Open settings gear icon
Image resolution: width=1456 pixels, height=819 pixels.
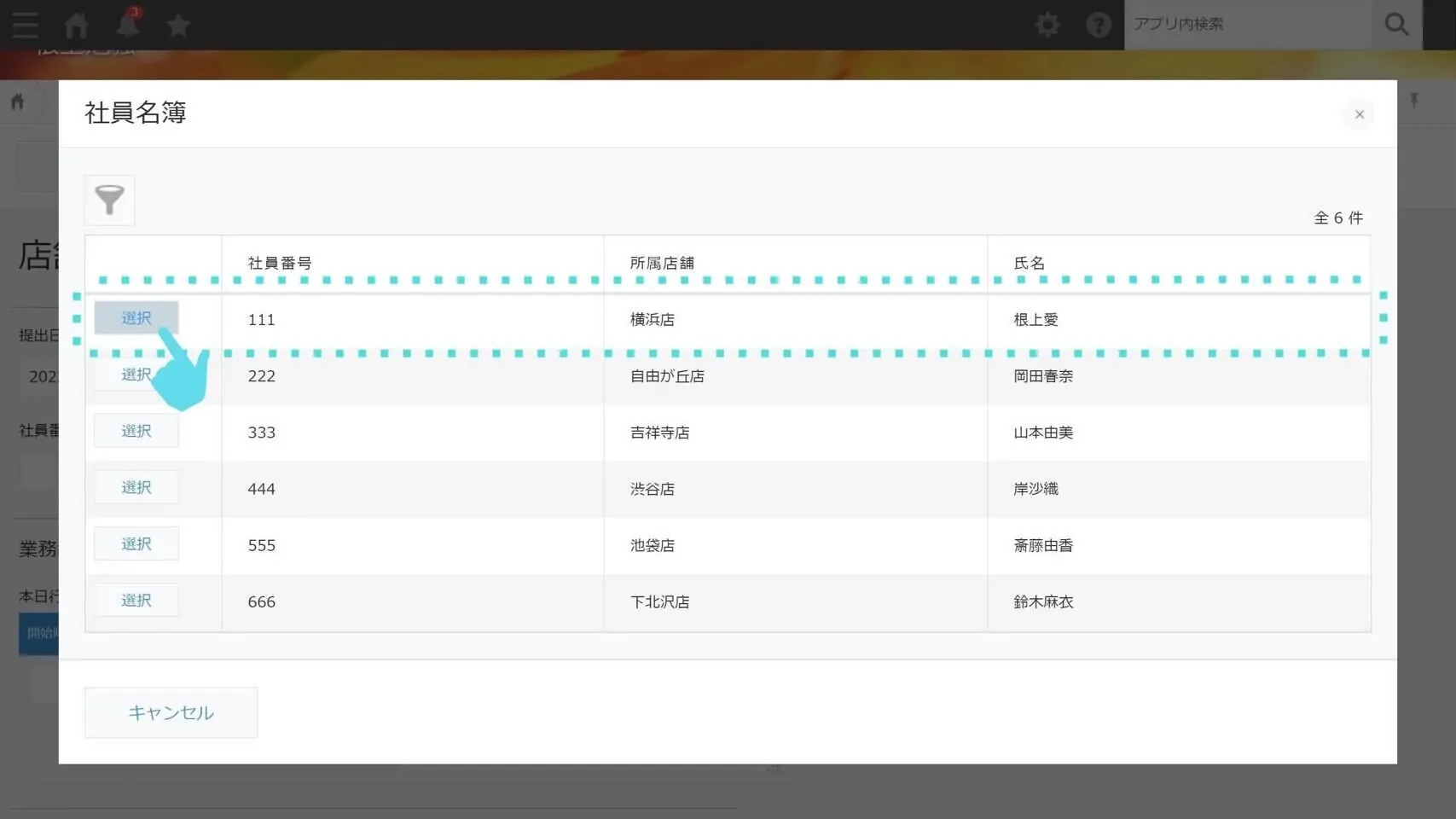point(1047,25)
